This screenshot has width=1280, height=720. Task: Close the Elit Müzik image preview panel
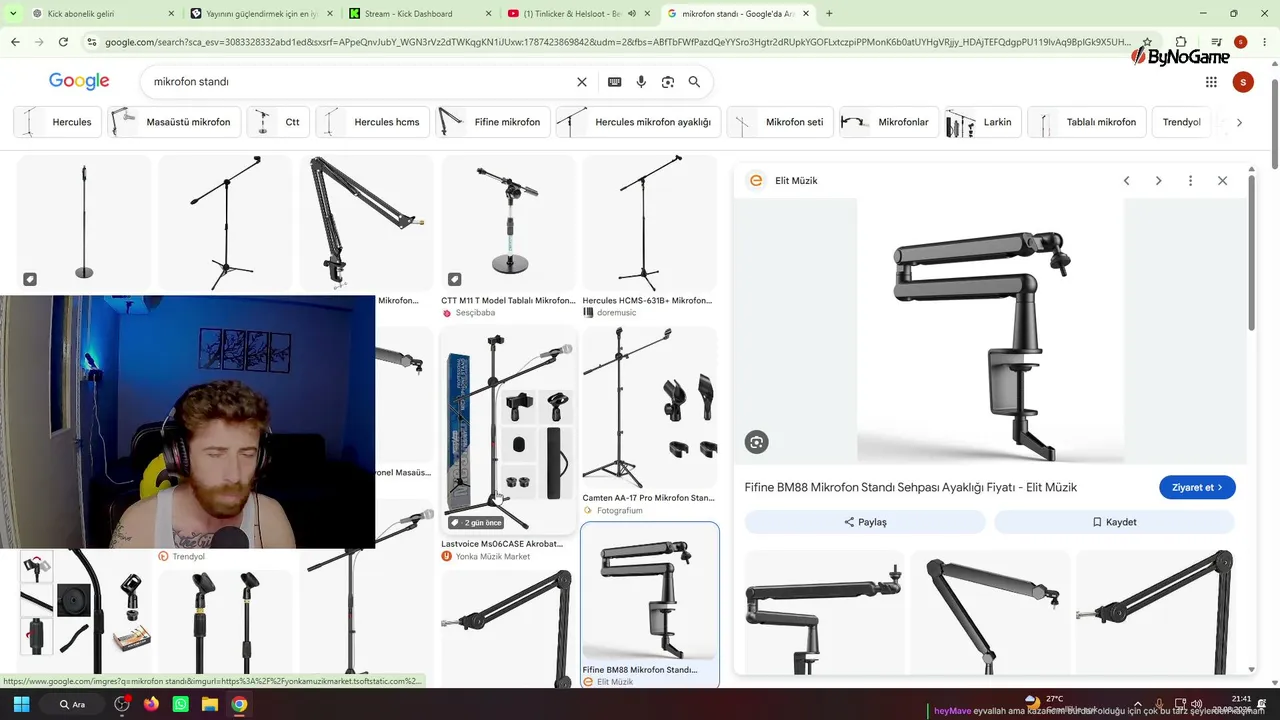1222,181
